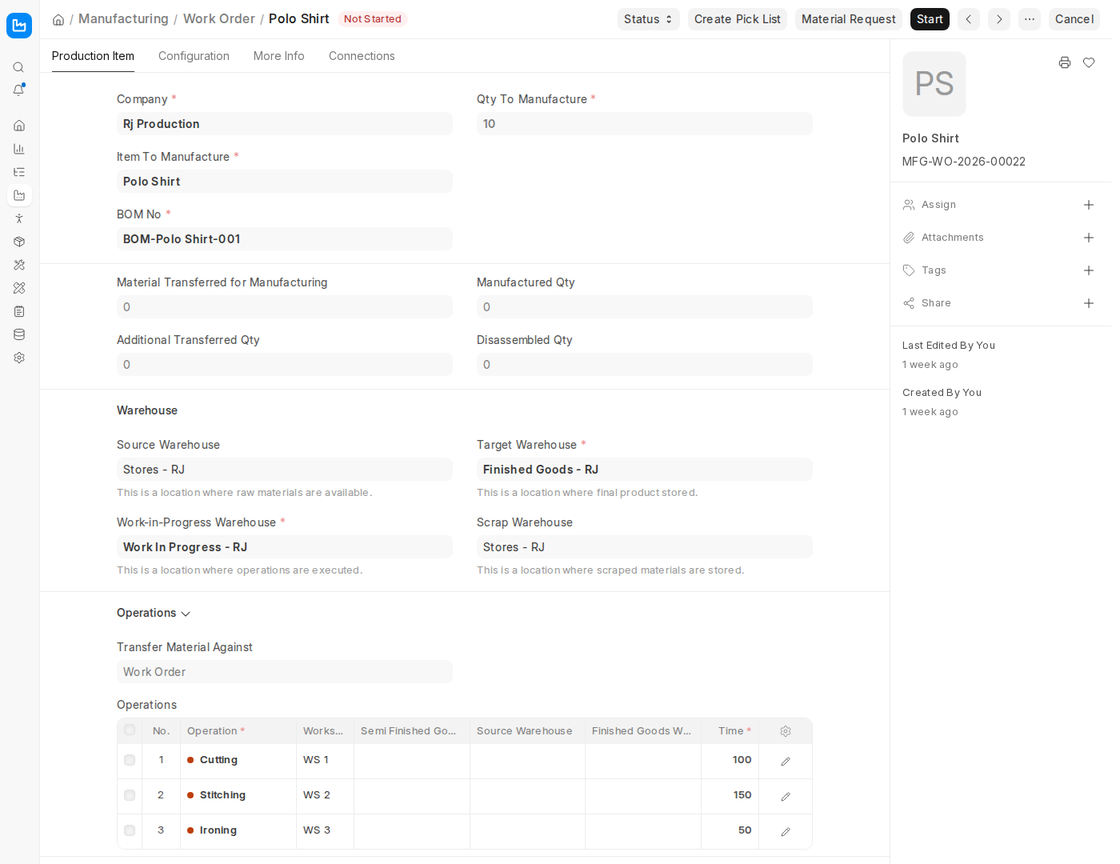Open the Scrap Warehouse field

pos(644,548)
